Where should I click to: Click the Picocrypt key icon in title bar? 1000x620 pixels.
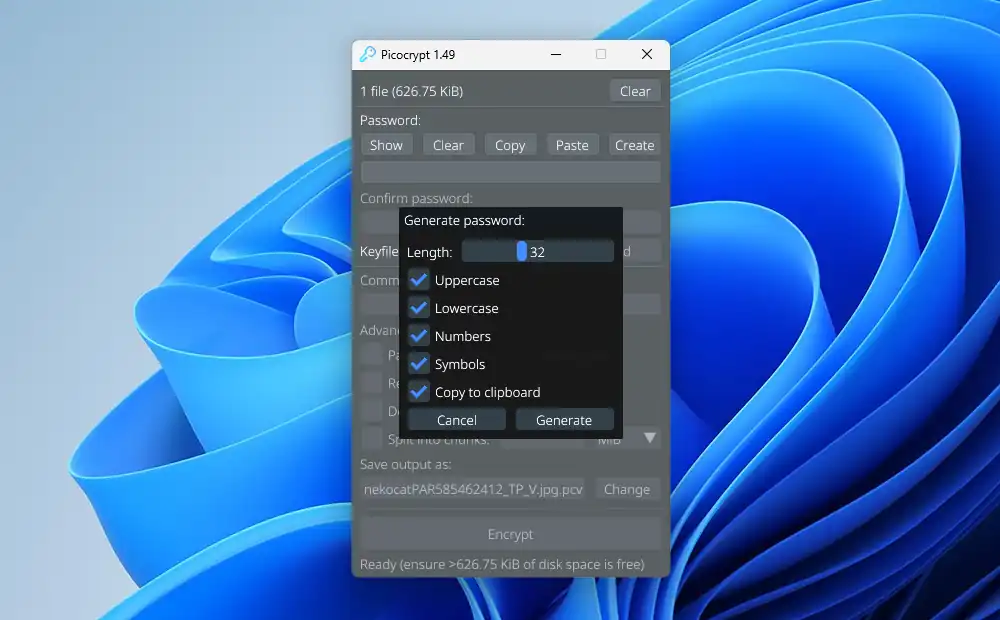[x=368, y=55]
